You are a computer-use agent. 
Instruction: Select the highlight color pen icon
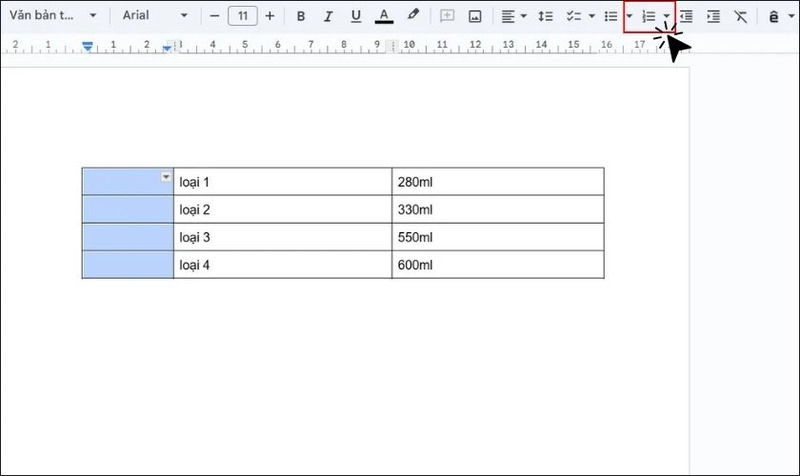pyautogui.click(x=414, y=17)
